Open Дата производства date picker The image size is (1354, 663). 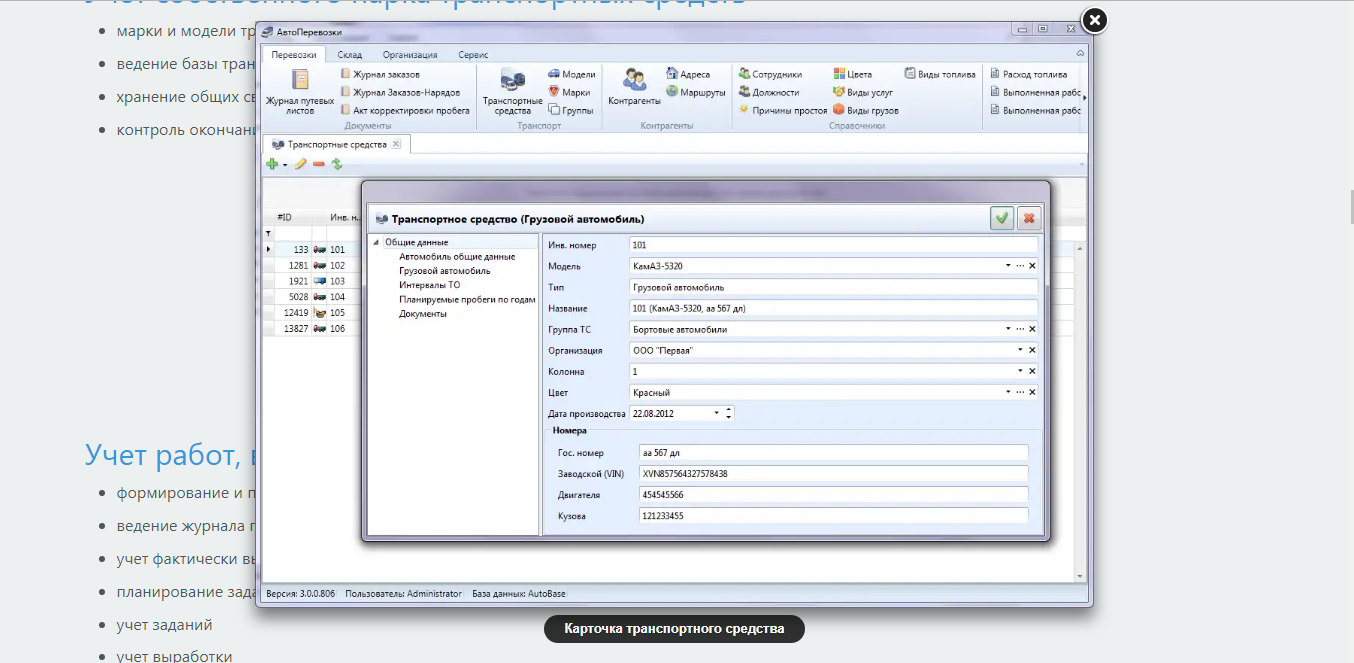pyautogui.click(x=716, y=413)
